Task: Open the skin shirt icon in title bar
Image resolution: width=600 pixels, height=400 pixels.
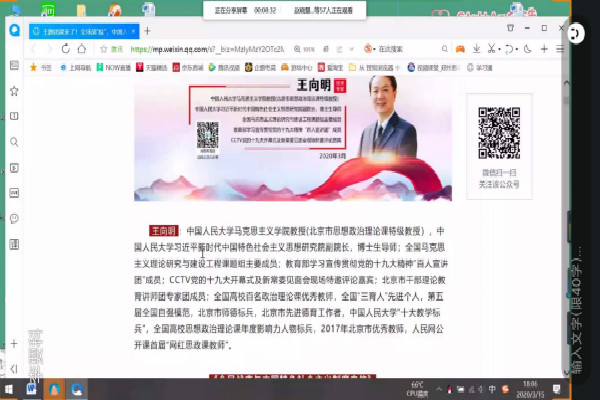Action: 510,28
